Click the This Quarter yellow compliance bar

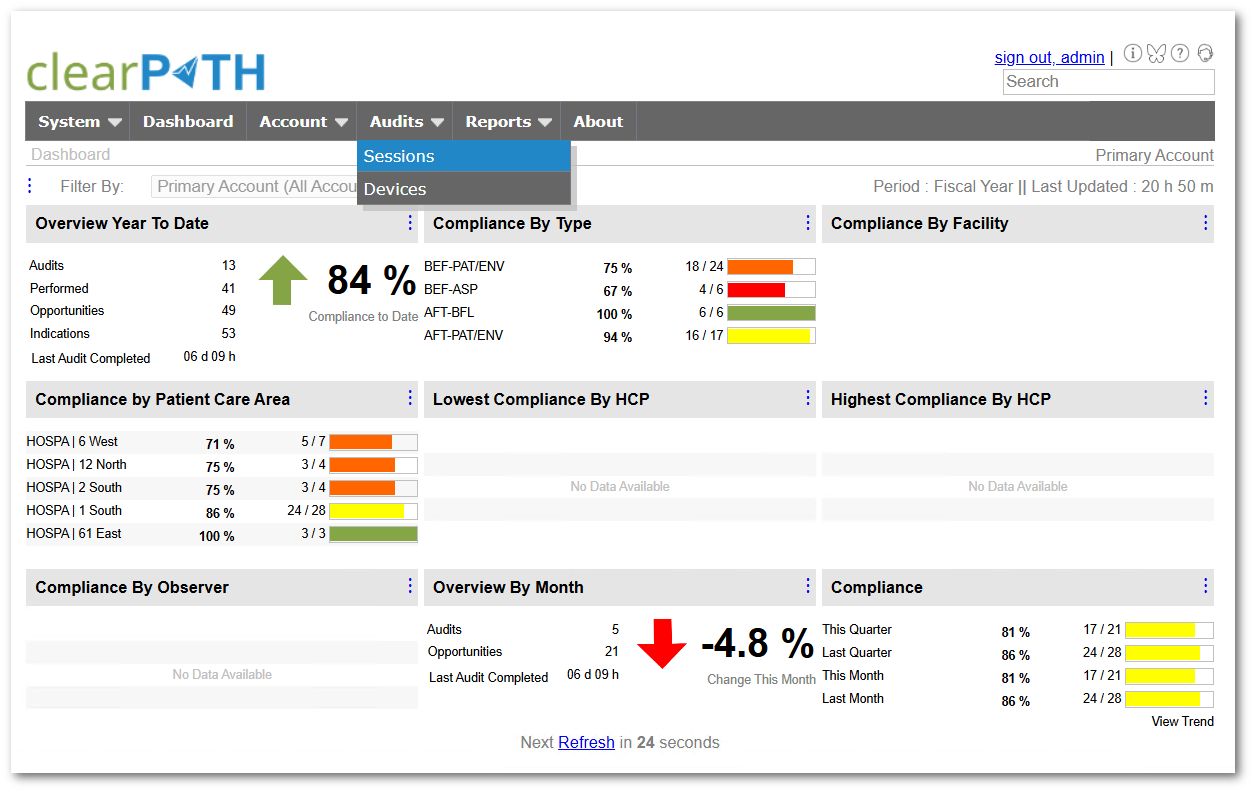(x=1169, y=631)
